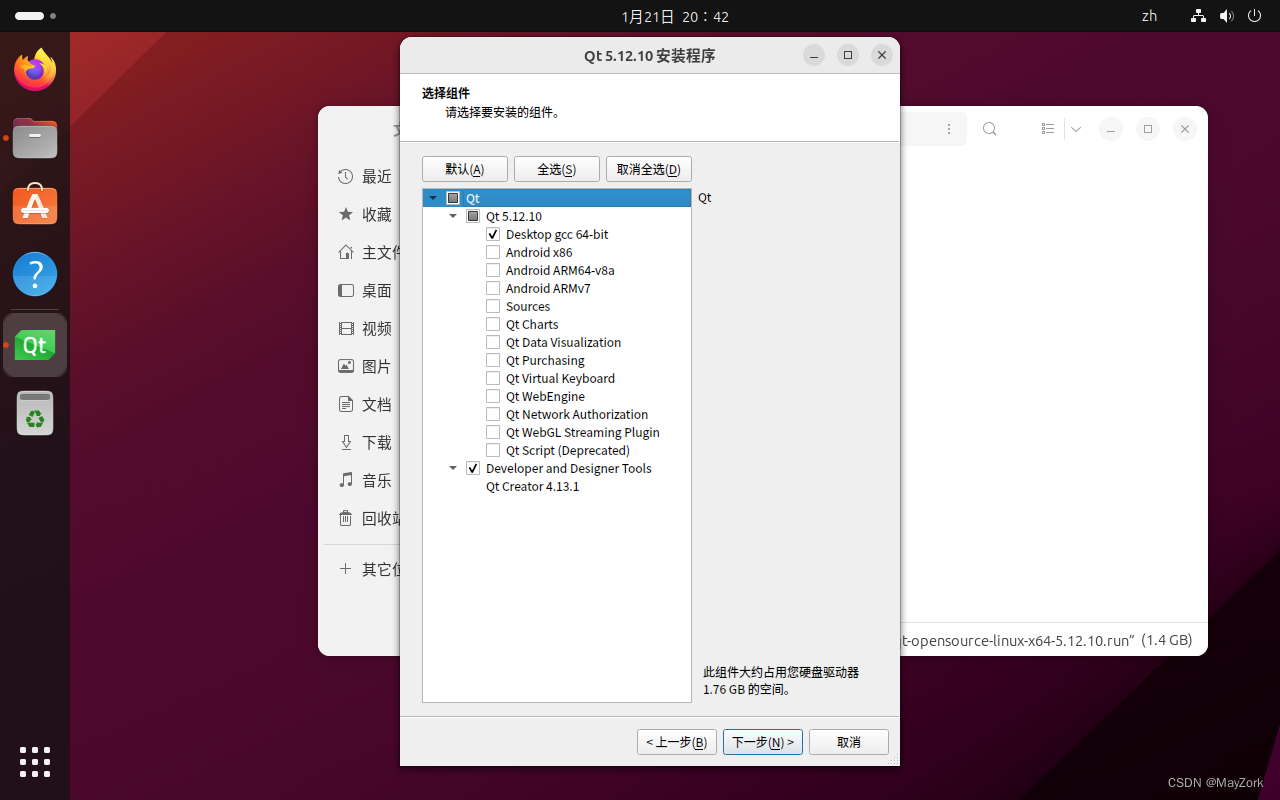The height and width of the screenshot is (800, 1280).
Task: Open Music (音乐) in Files sidebar
Action: (364, 481)
